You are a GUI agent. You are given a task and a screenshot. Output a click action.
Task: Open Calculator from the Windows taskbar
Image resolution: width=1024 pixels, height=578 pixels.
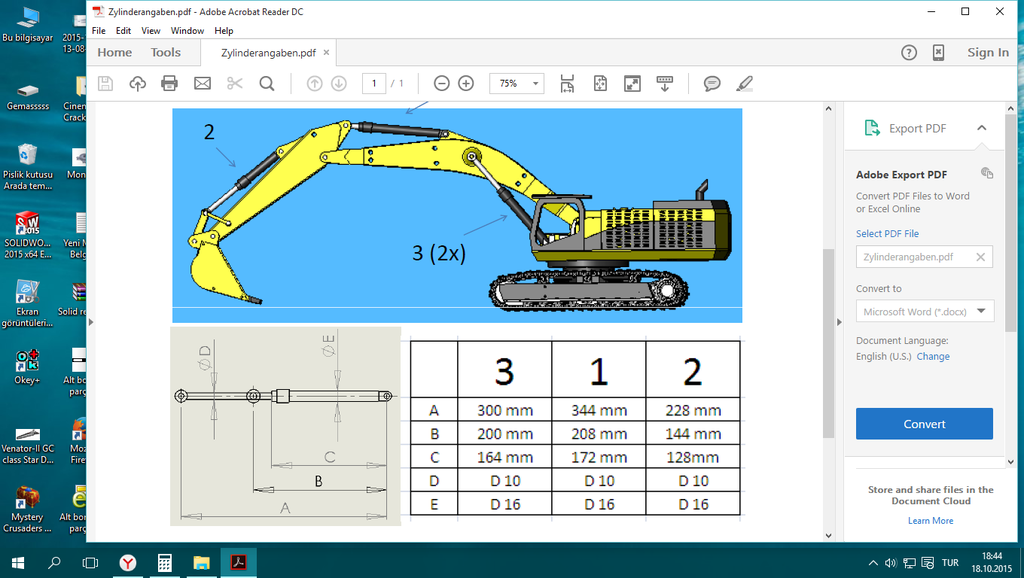(165, 563)
